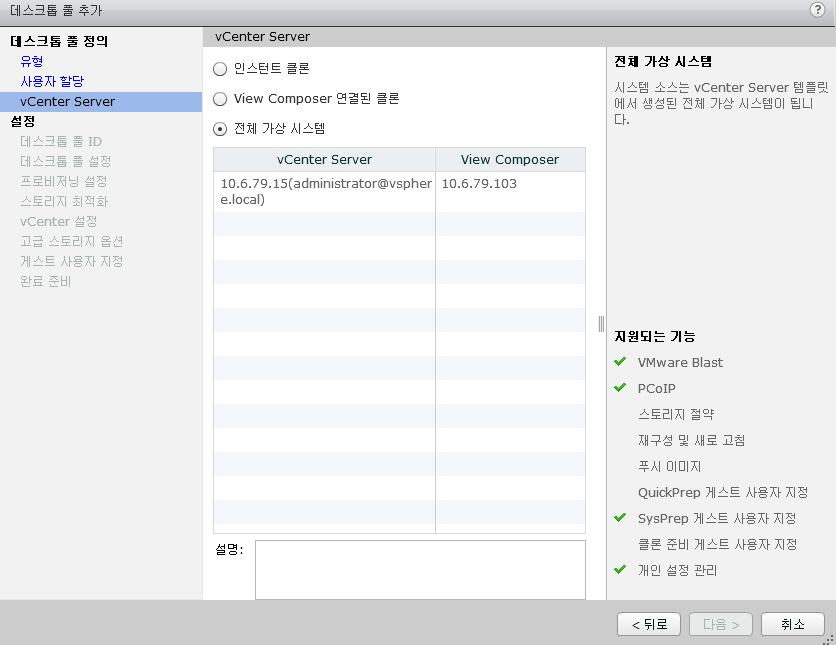The width and height of the screenshot is (836, 645).
Task: Click the 푸시 이미지 feature label
Action: 670,466
